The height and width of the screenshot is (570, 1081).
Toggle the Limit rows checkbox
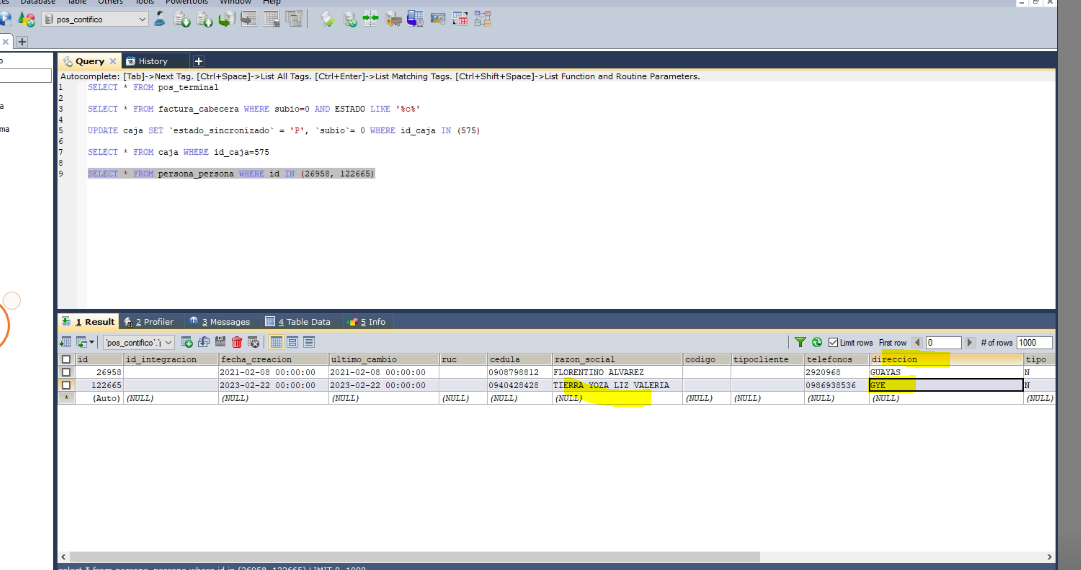[x=833, y=343]
